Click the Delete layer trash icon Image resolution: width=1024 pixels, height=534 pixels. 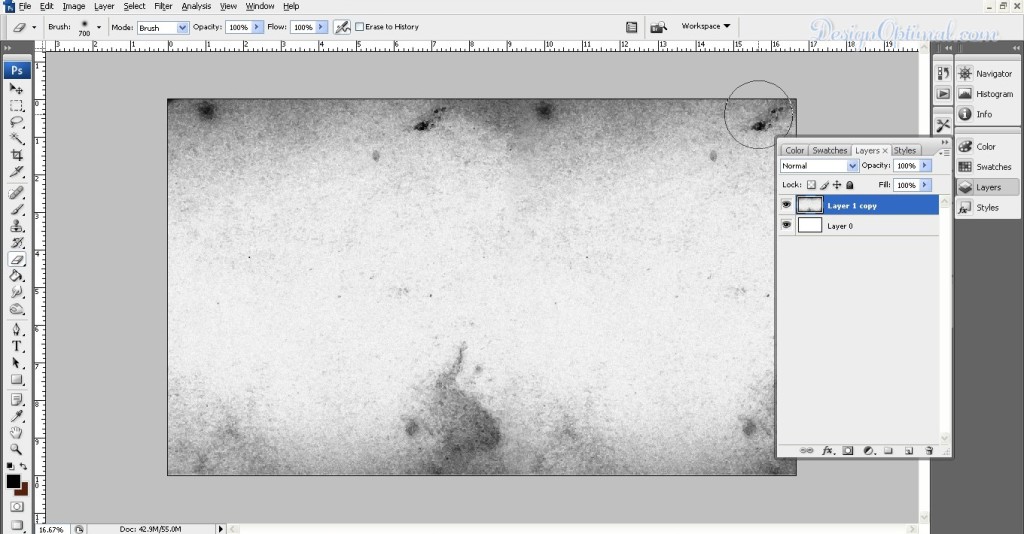(929, 450)
